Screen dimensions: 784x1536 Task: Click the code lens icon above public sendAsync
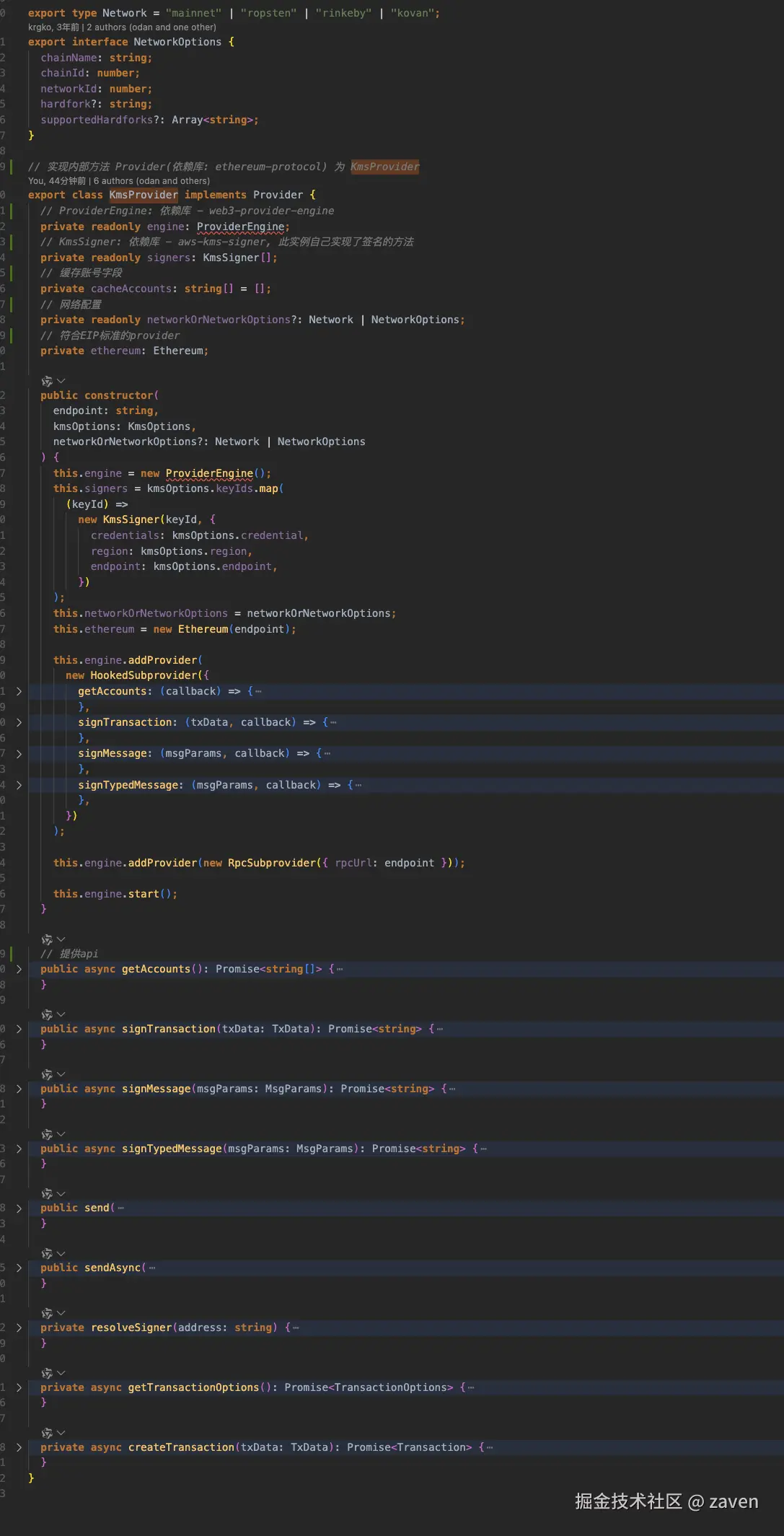47,1253
